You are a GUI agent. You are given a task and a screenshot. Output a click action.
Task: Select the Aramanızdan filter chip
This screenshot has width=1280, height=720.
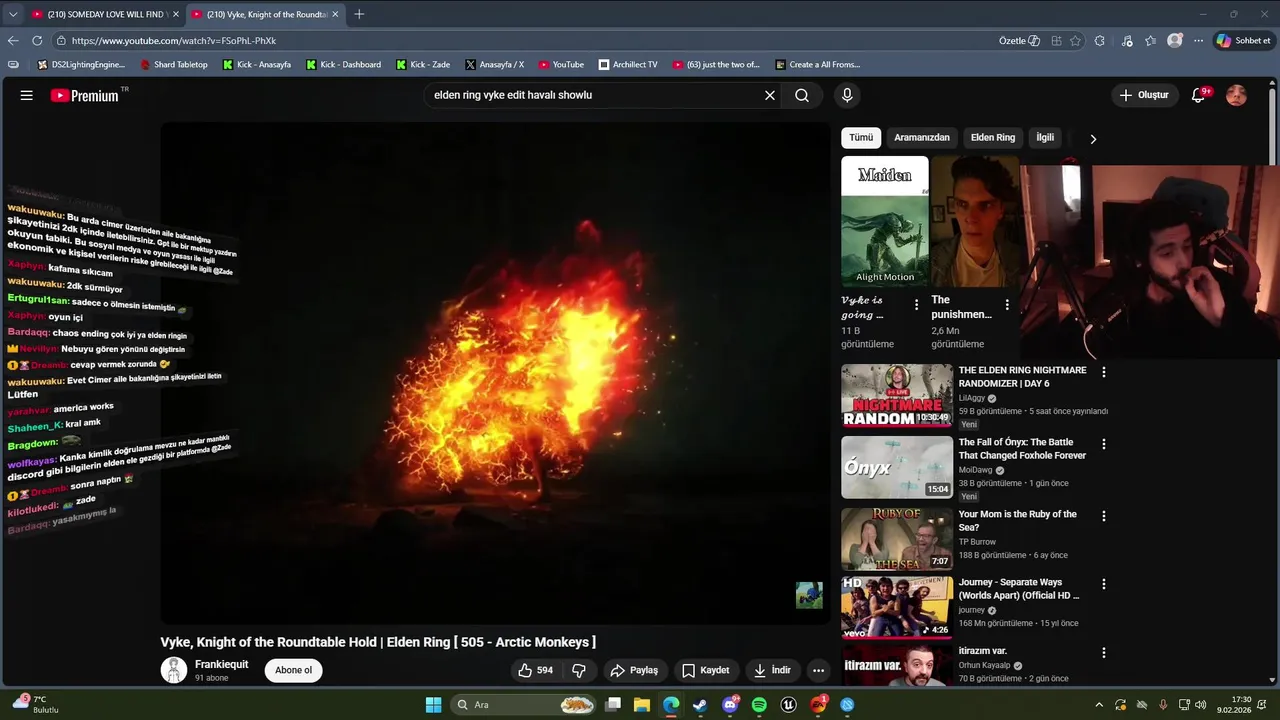tap(922, 138)
